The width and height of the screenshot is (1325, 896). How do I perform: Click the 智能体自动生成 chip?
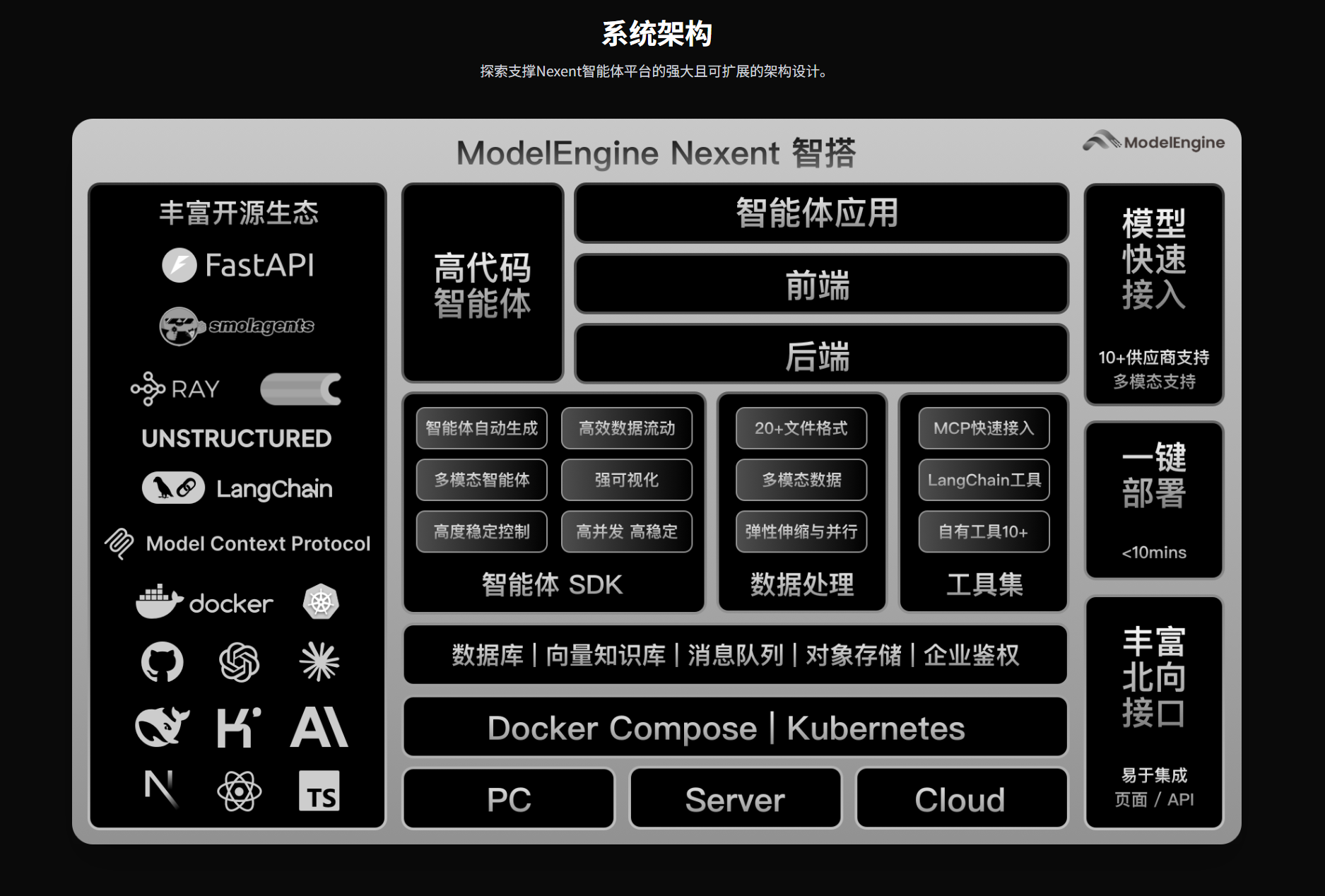click(x=482, y=428)
